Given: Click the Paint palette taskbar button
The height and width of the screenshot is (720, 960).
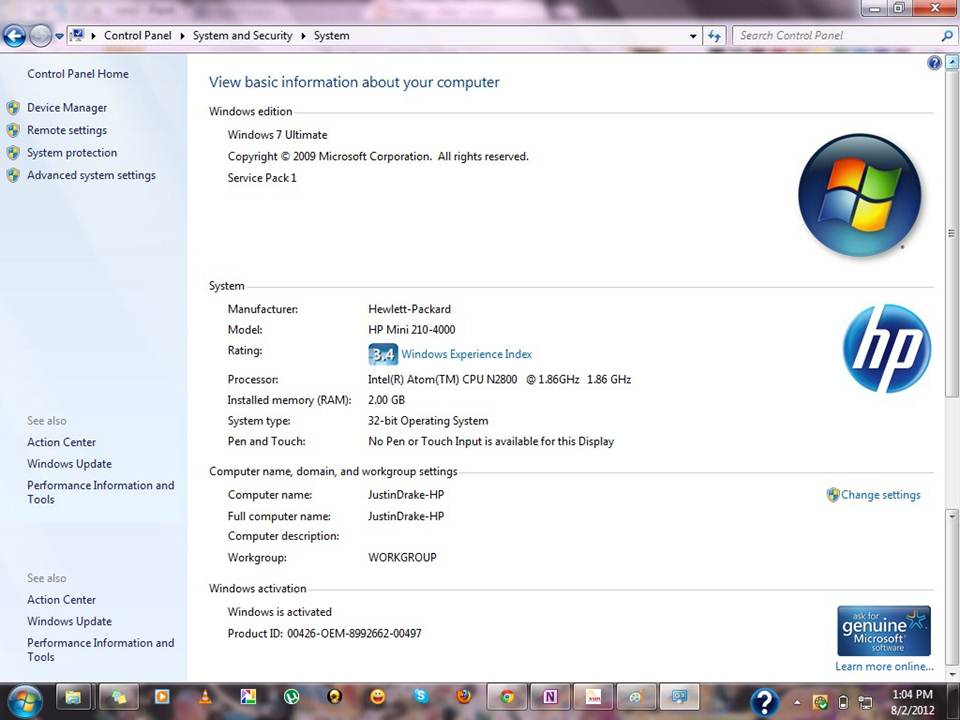Looking at the screenshot, I should pyautogui.click(x=636, y=697).
